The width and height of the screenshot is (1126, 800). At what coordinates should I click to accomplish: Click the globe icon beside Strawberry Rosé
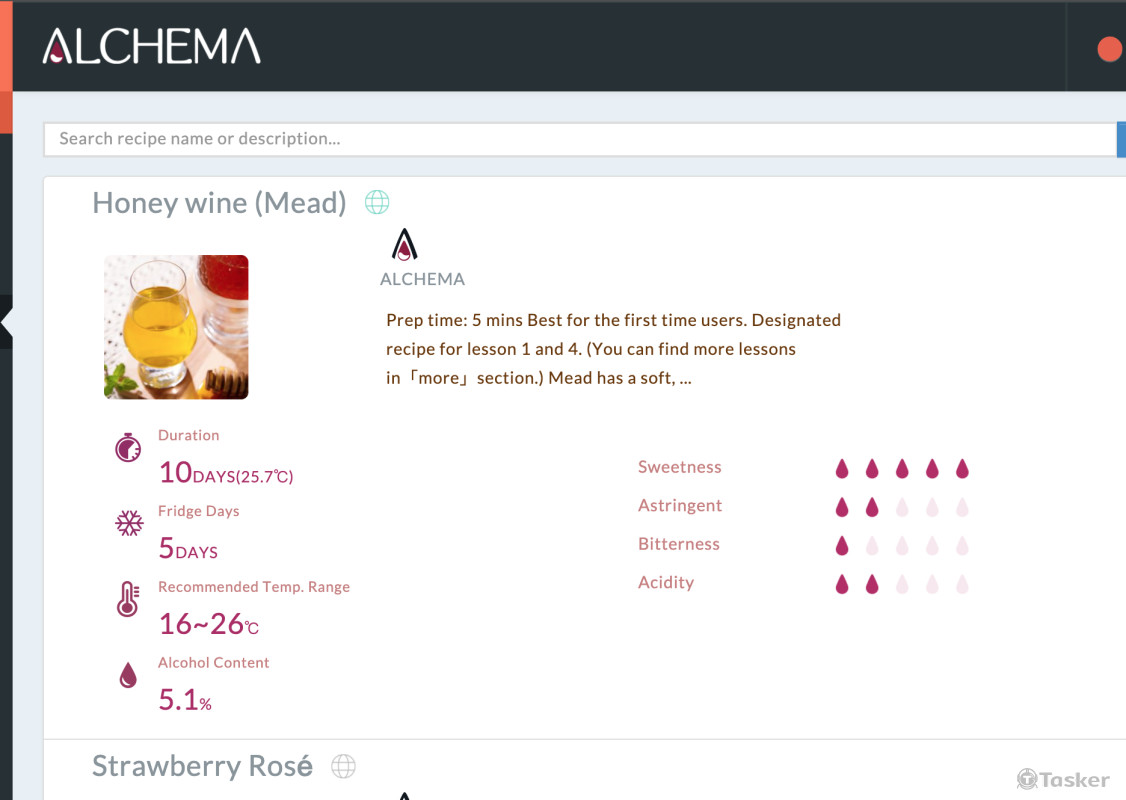tap(343, 767)
